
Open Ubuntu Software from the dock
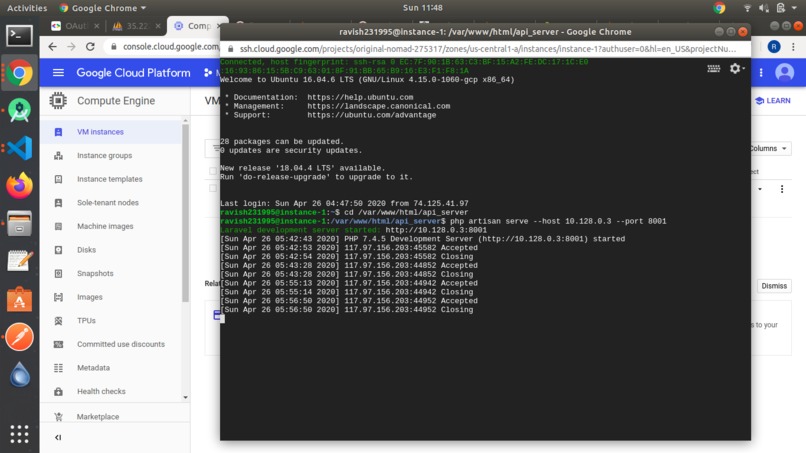[19, 299]
